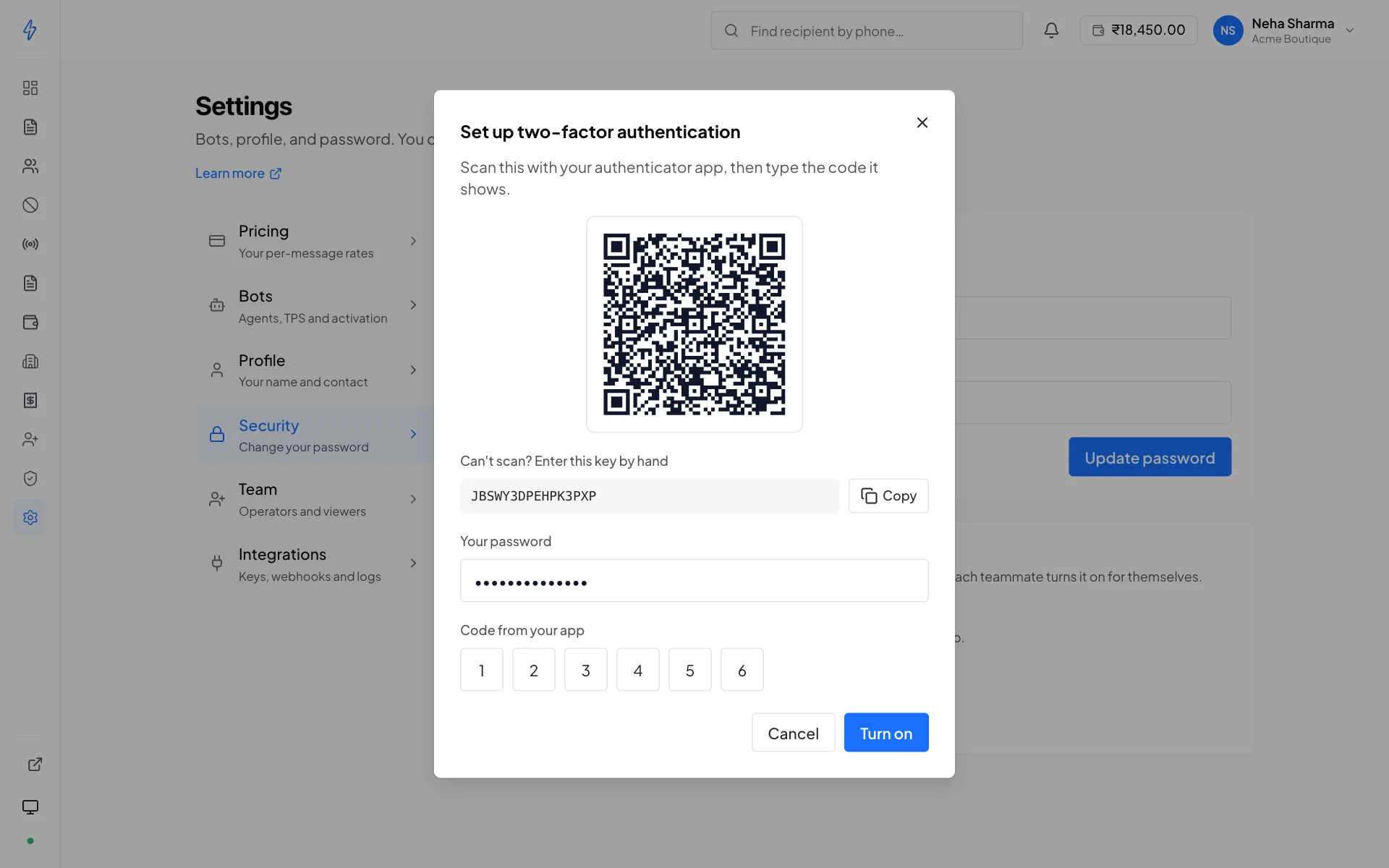Click Update password button
This screenshot has height=868, width=1389.
[1150, 457]
